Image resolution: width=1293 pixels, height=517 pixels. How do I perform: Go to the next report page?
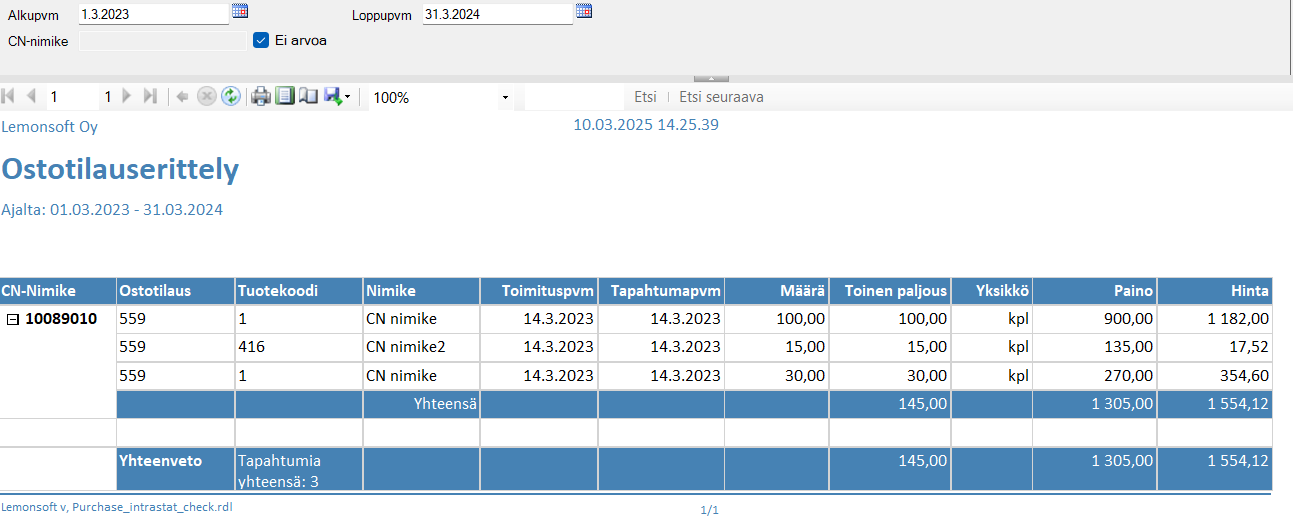pos(127,97)
